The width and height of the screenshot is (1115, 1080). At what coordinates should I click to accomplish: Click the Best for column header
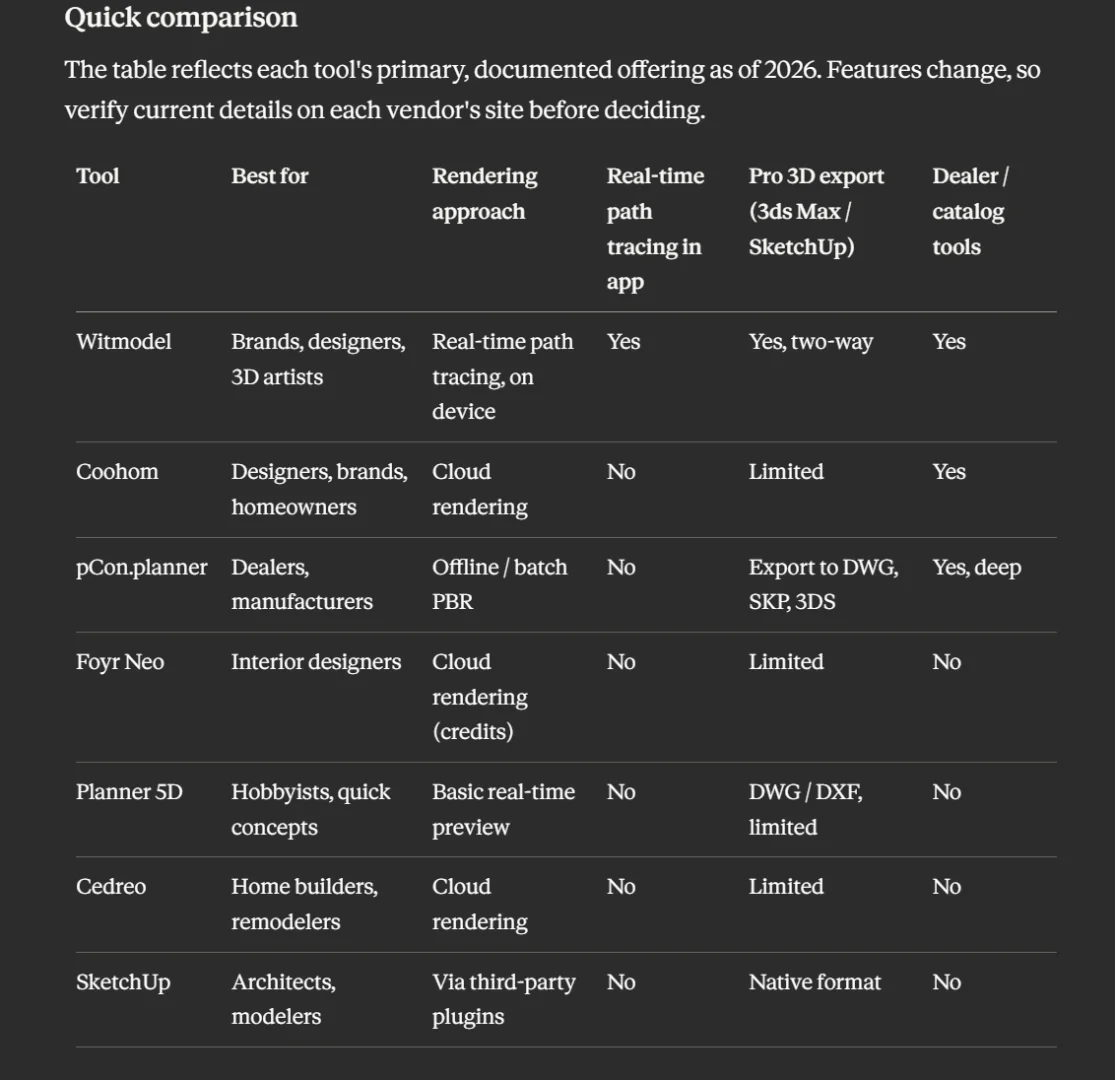(270, 176)
